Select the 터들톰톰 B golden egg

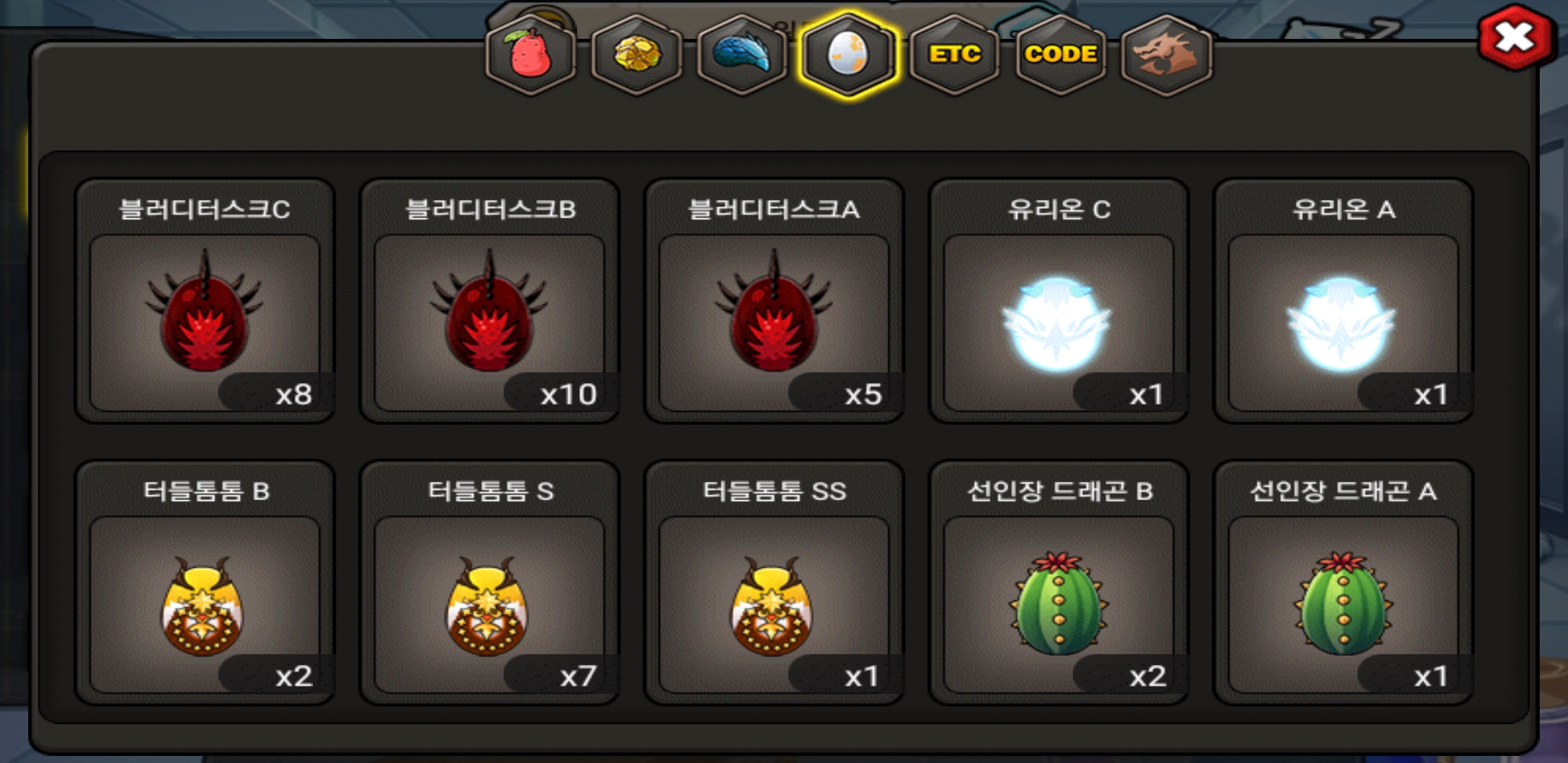(203, 606)
